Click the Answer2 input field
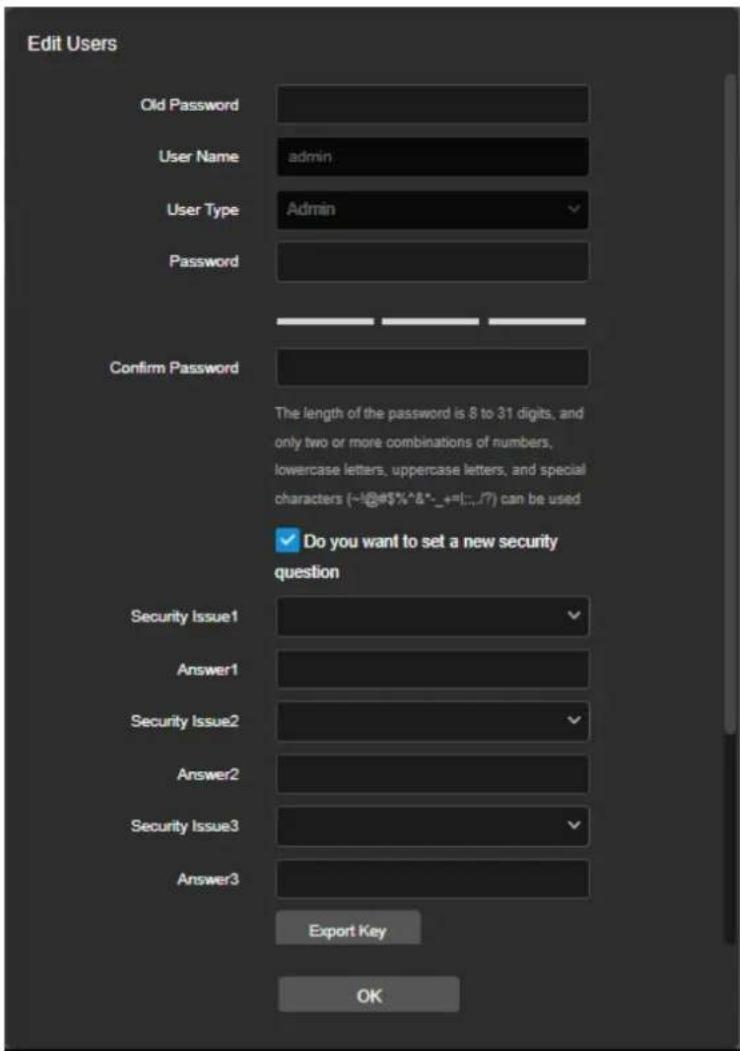740x1051 pixels. click(x=432, y=774)
